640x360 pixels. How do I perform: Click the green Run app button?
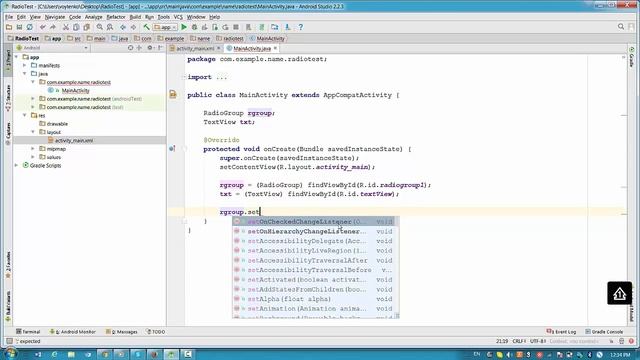click(184, 27)
